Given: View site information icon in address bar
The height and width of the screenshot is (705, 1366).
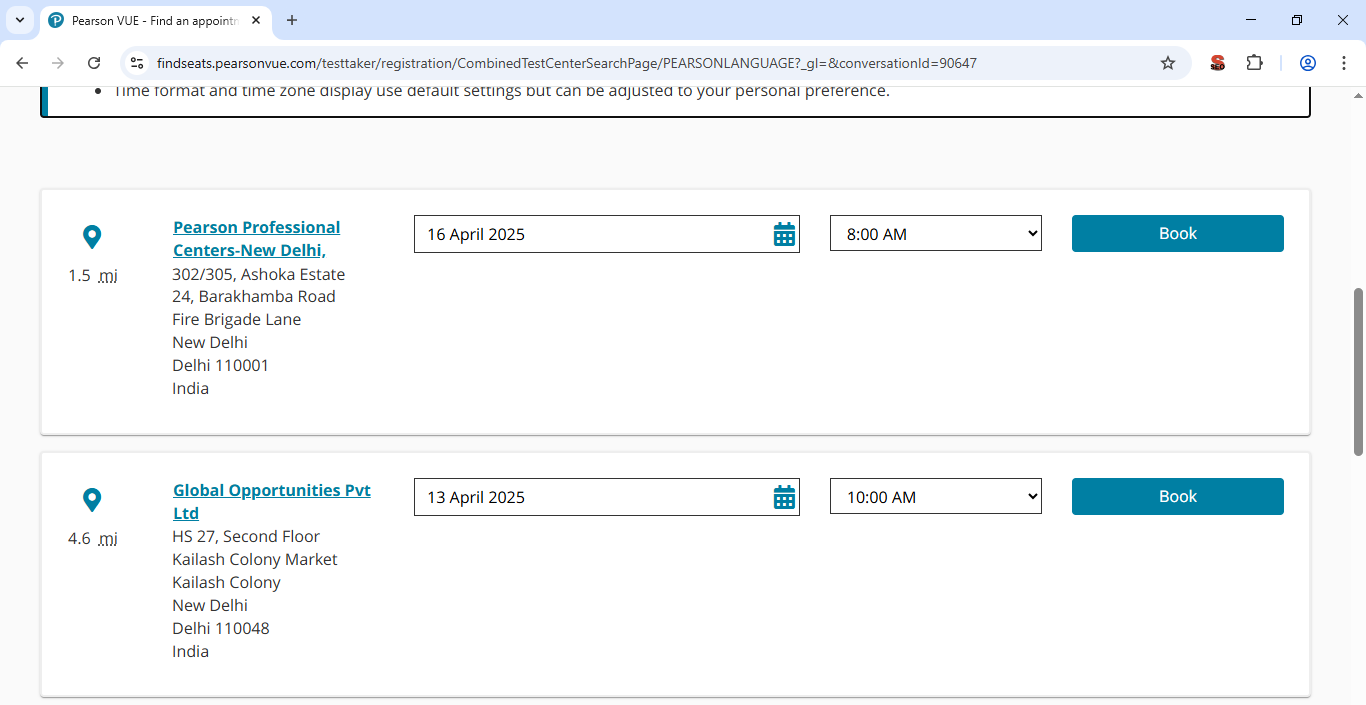Looking at the screenshot, I should pyautogui.click(x=138, y=63).
